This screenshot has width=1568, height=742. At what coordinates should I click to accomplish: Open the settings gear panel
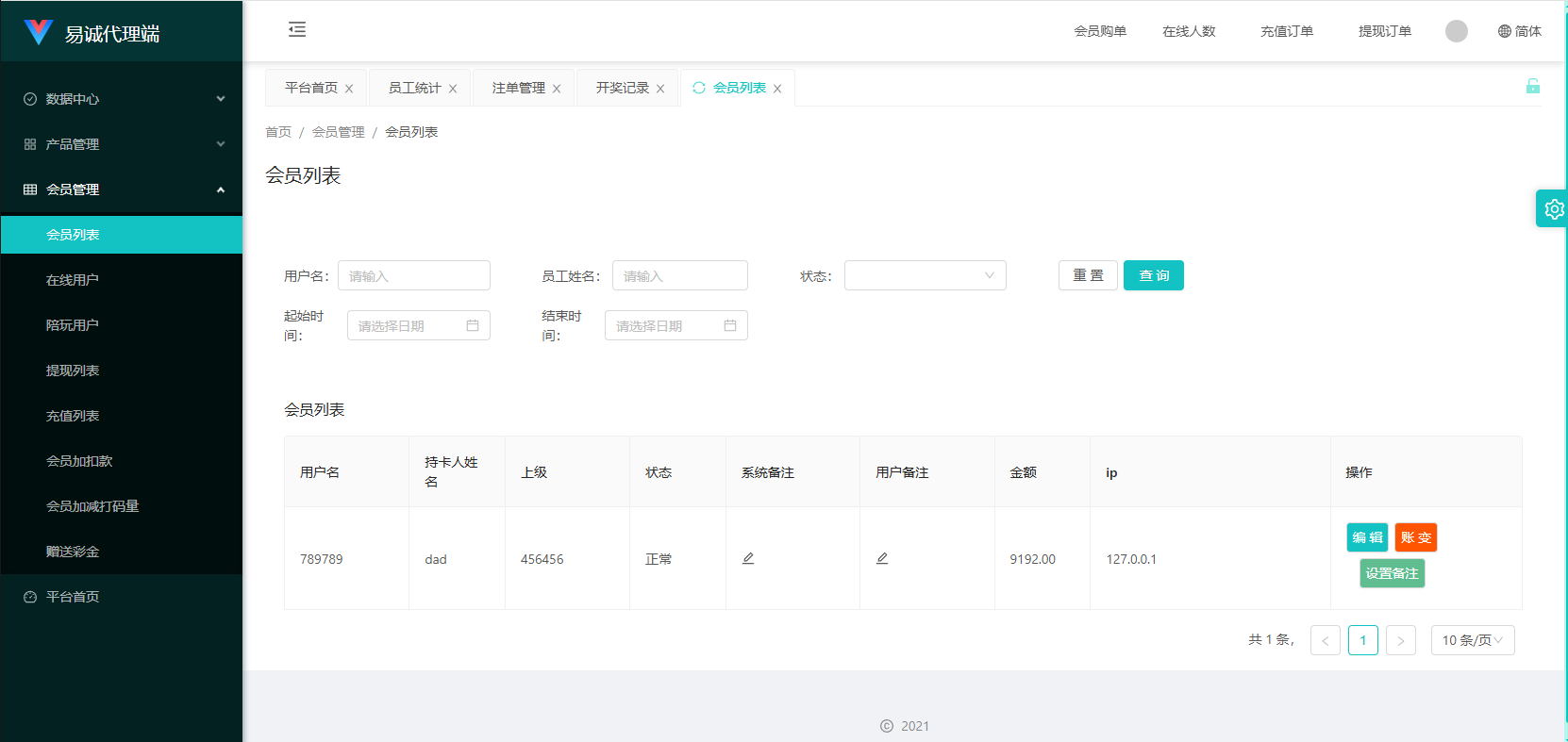click(x=1553, y=208)
